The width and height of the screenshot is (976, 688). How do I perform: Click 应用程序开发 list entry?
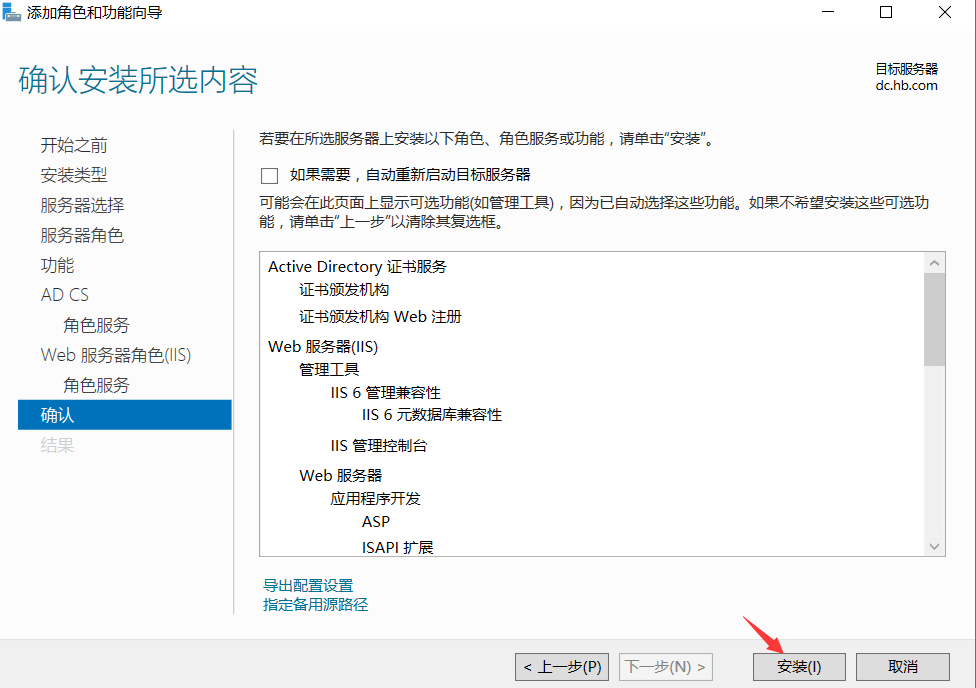(375, 499)
